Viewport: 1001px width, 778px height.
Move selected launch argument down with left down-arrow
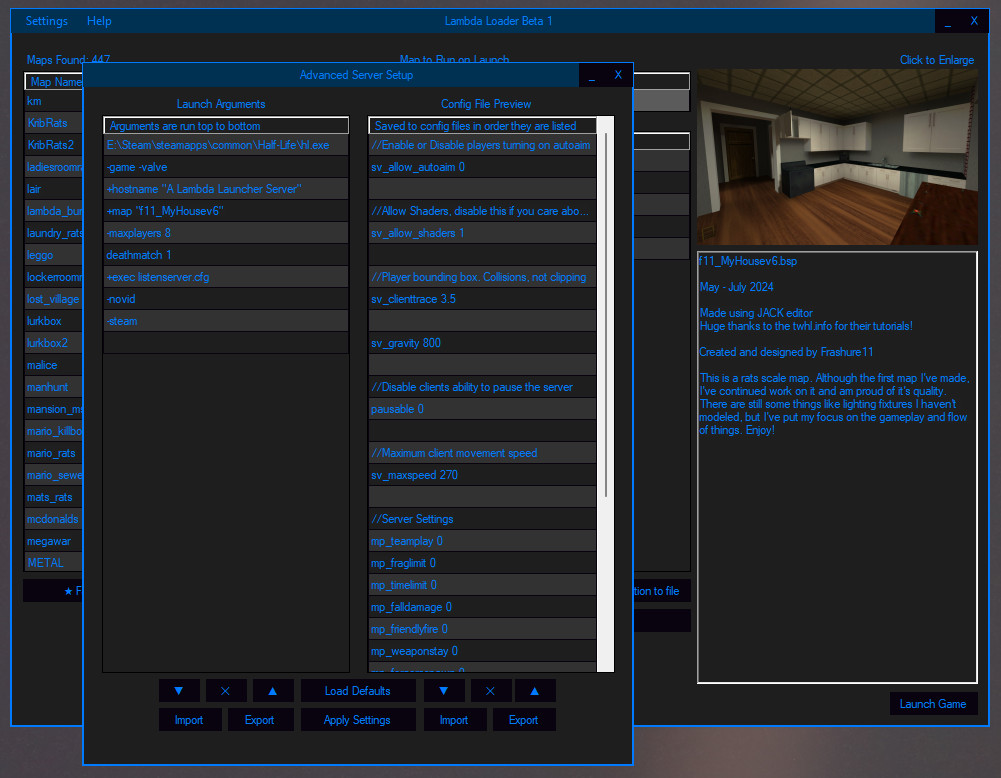coord(179,690)
